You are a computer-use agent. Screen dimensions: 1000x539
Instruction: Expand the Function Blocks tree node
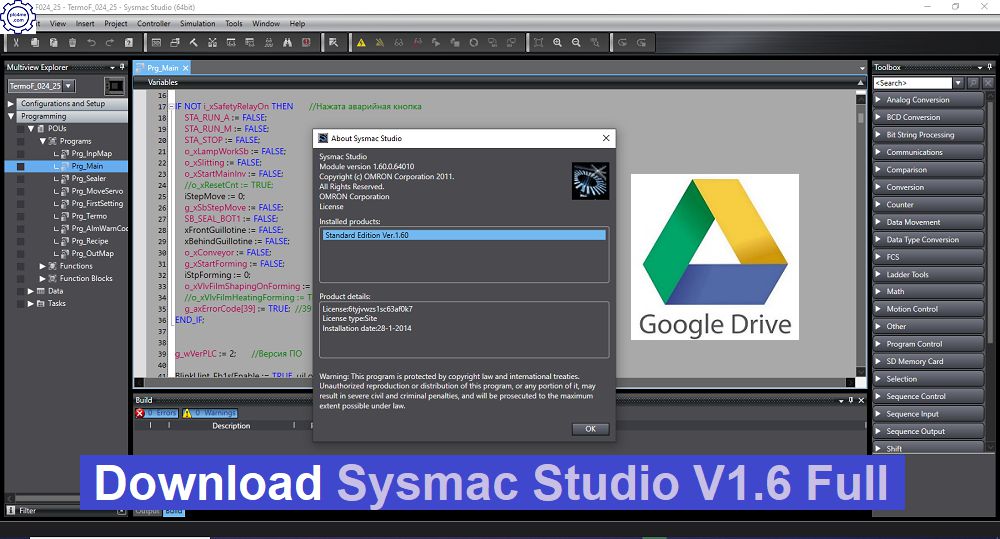(42, 278)
